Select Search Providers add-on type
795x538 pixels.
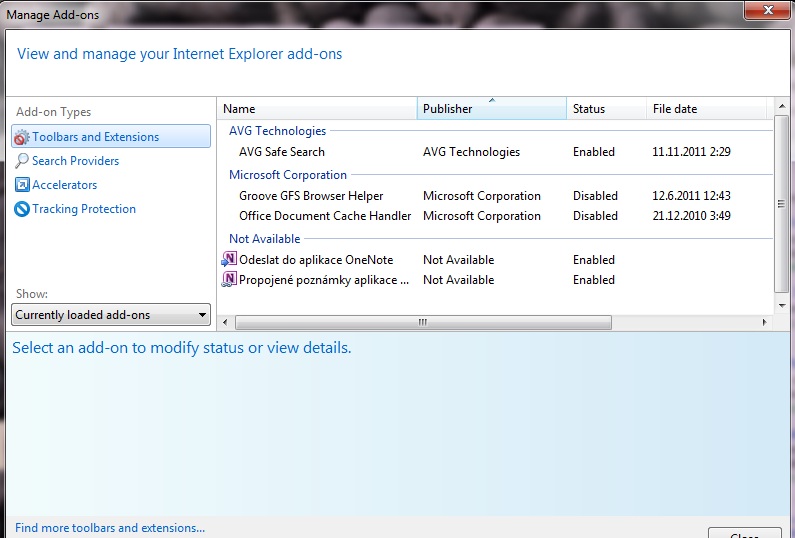tap(76, 161)
